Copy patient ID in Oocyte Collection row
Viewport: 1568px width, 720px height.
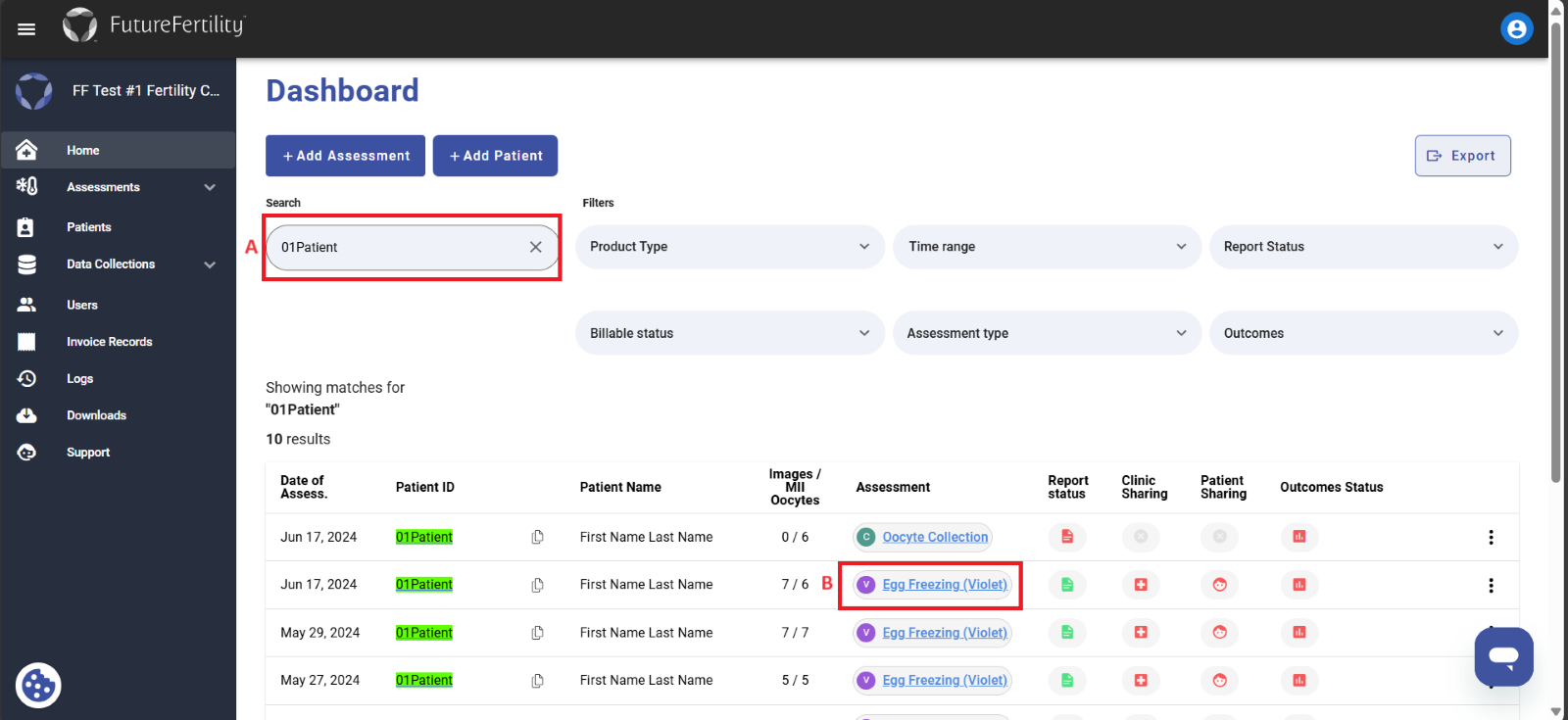537,537
